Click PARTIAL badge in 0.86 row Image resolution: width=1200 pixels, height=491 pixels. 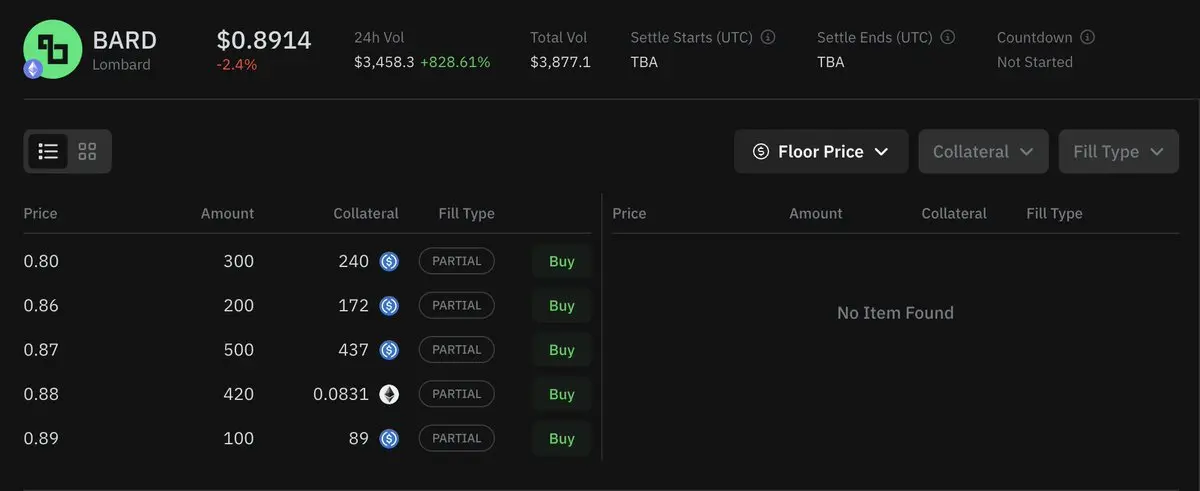pos(457,305)
